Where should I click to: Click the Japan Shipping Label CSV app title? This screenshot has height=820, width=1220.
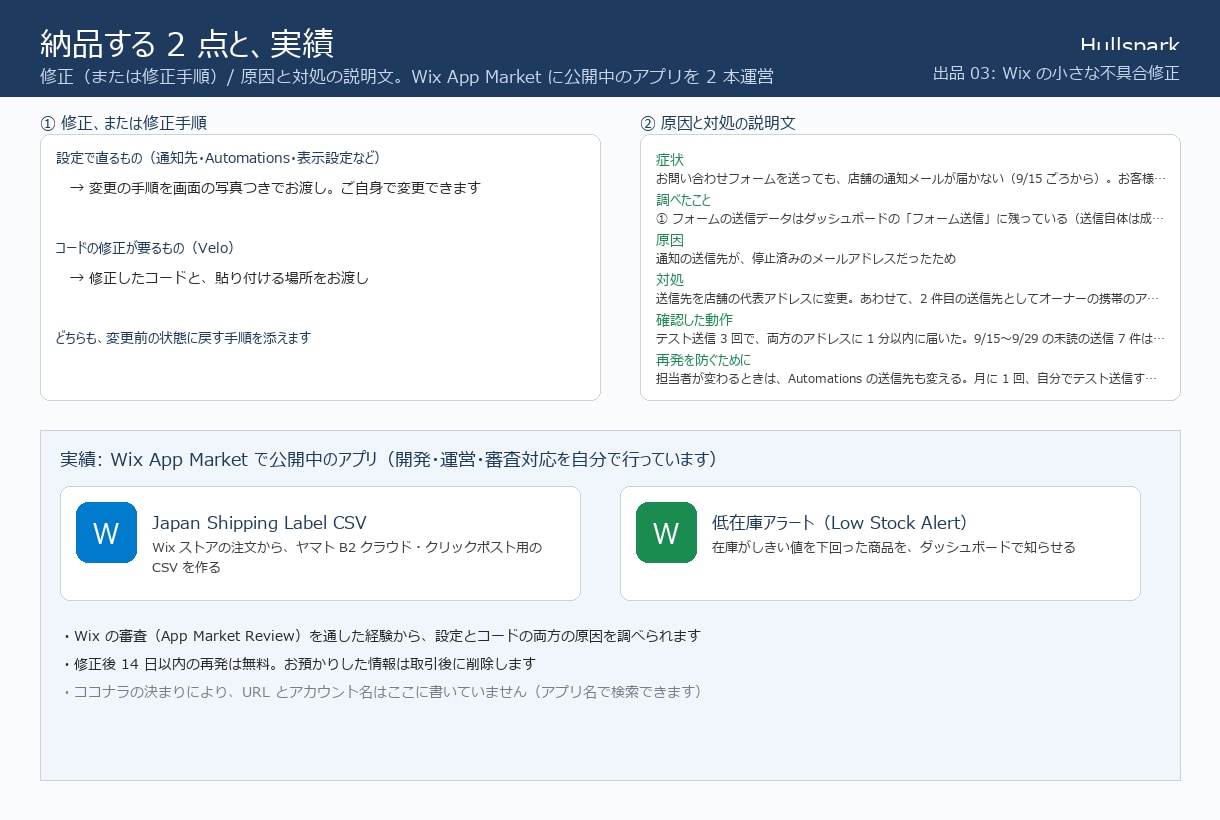tap(259, 523)
